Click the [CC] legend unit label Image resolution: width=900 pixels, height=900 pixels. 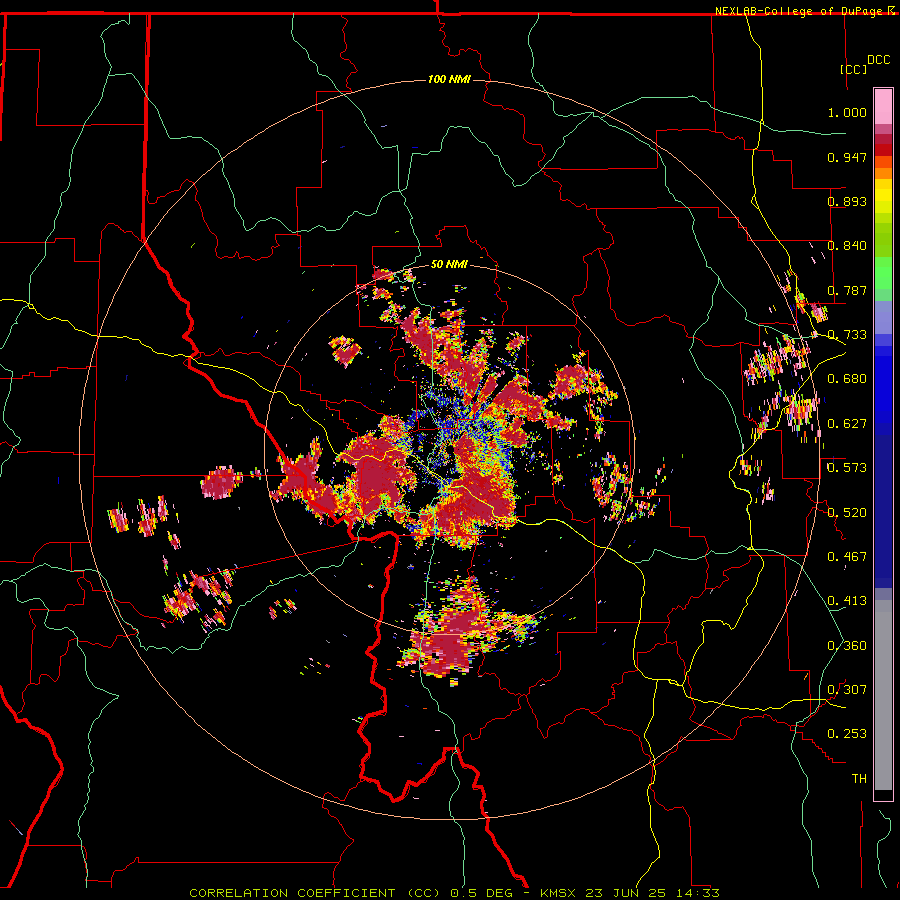854,69
